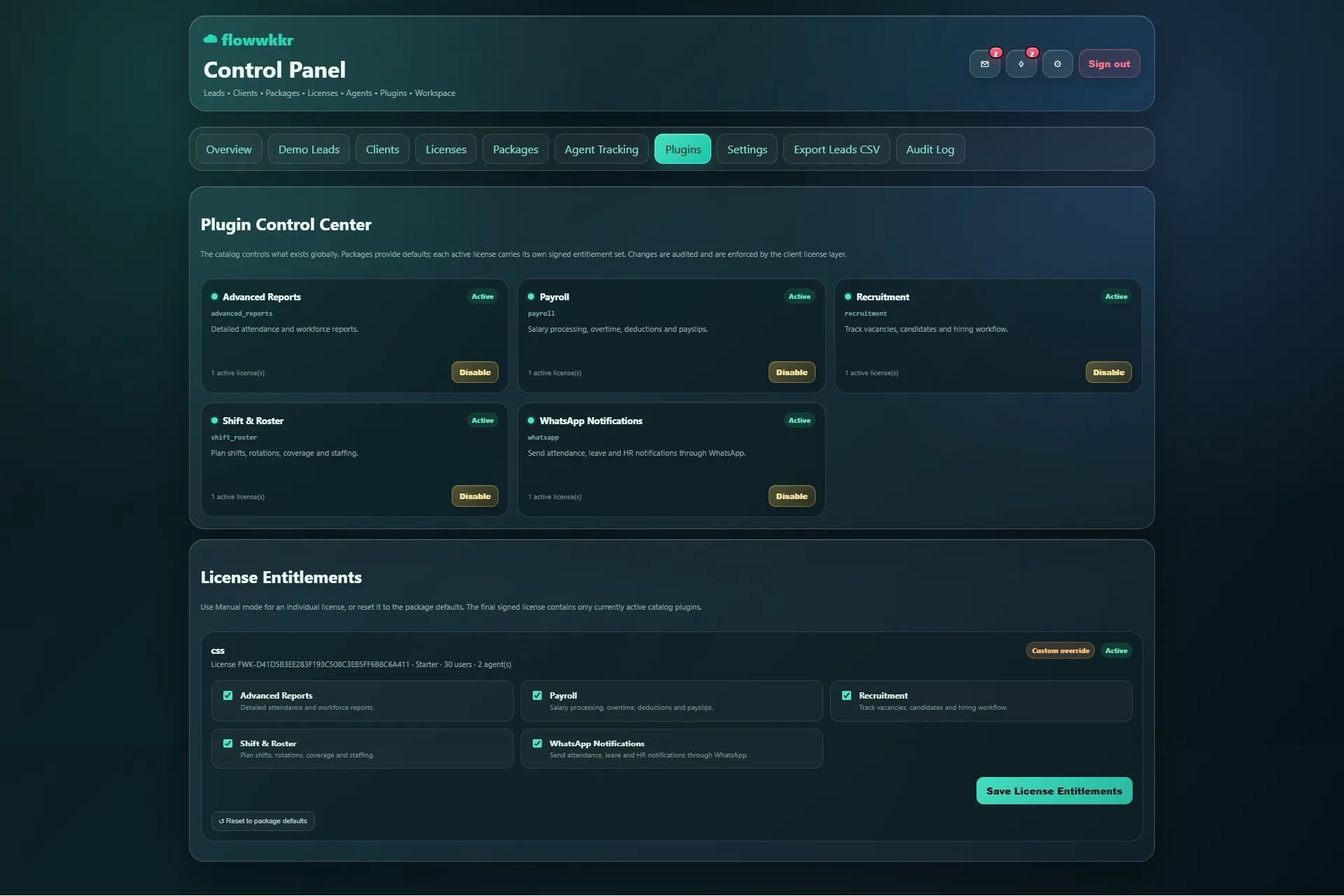This screenshot has width=1344, height=896.
Task: Click the green status dot beside Payroll
Action: pos(531,297)
